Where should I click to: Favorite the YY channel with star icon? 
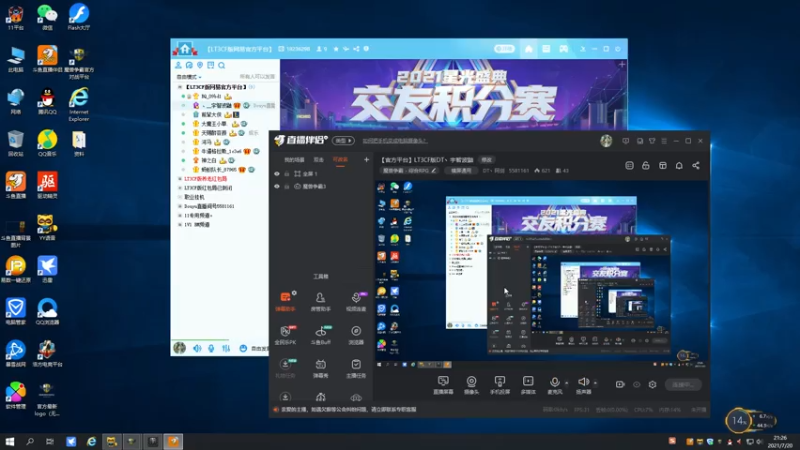point(336,49)
